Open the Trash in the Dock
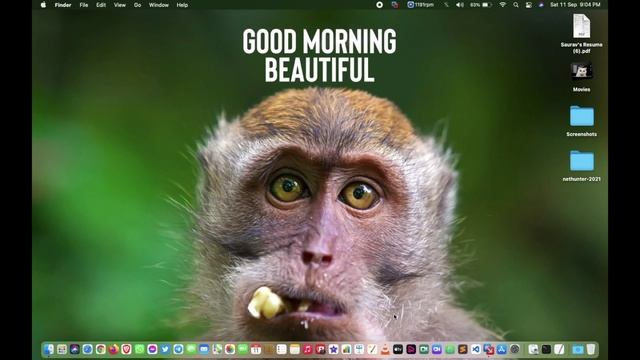640x360 pixels. coord(591,349)
